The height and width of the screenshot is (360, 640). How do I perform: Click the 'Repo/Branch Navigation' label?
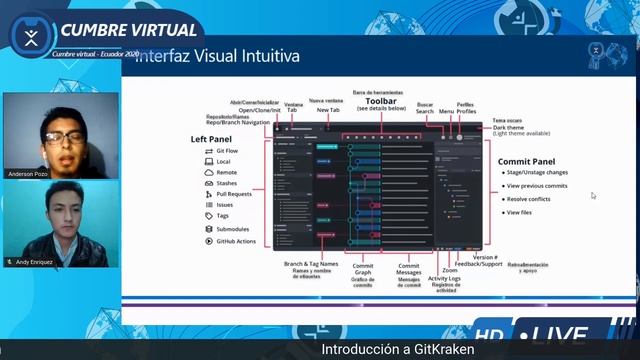[238, 122]
